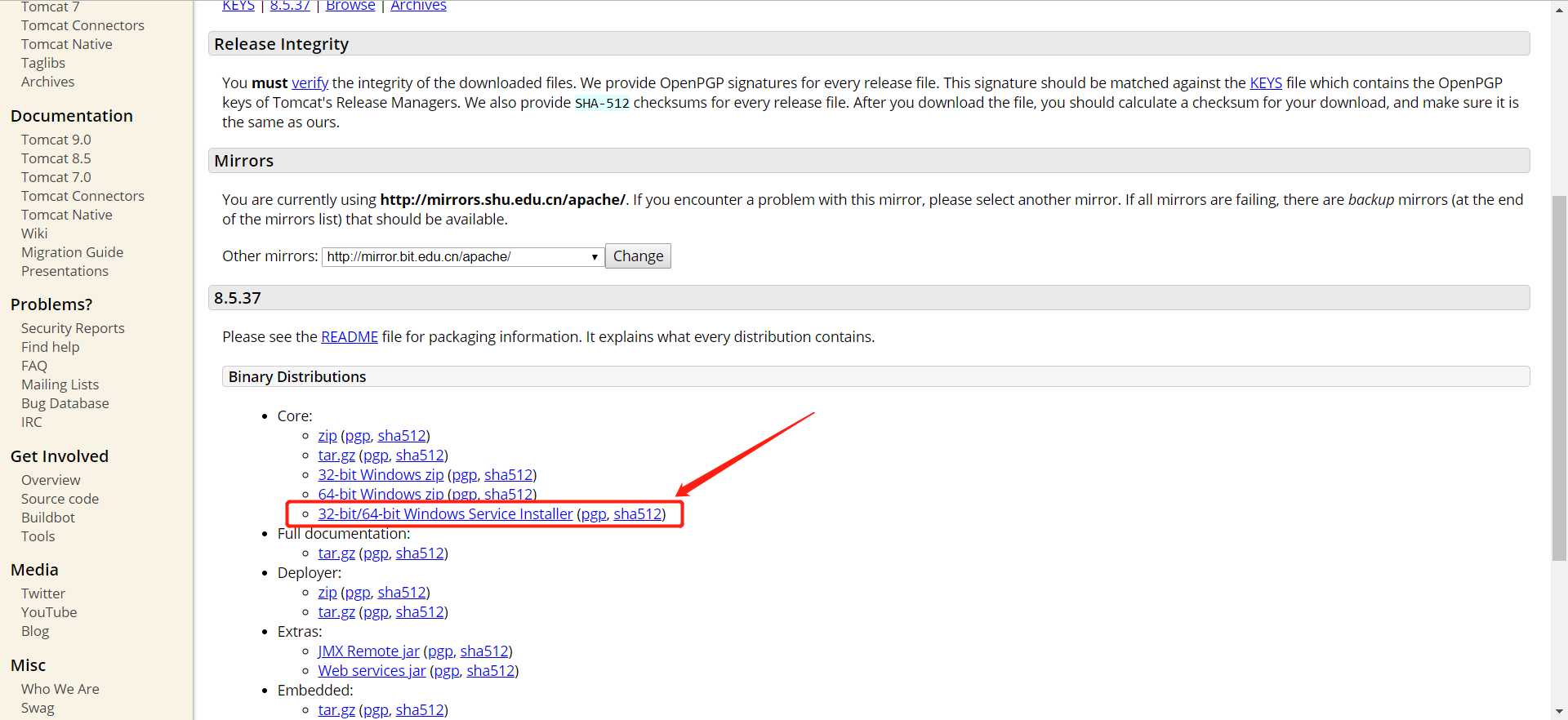Open the FAQ sidebar link

coord(34,366)
